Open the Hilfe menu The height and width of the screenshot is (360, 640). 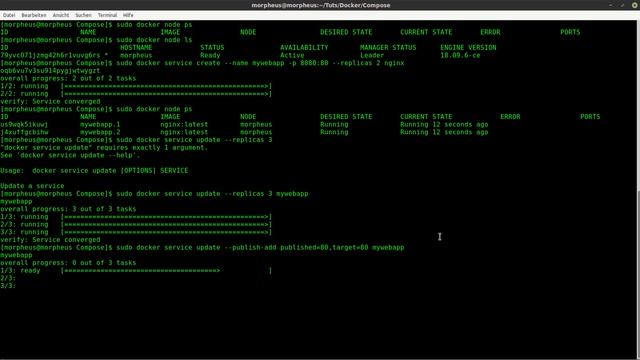(x=128, y=15)
